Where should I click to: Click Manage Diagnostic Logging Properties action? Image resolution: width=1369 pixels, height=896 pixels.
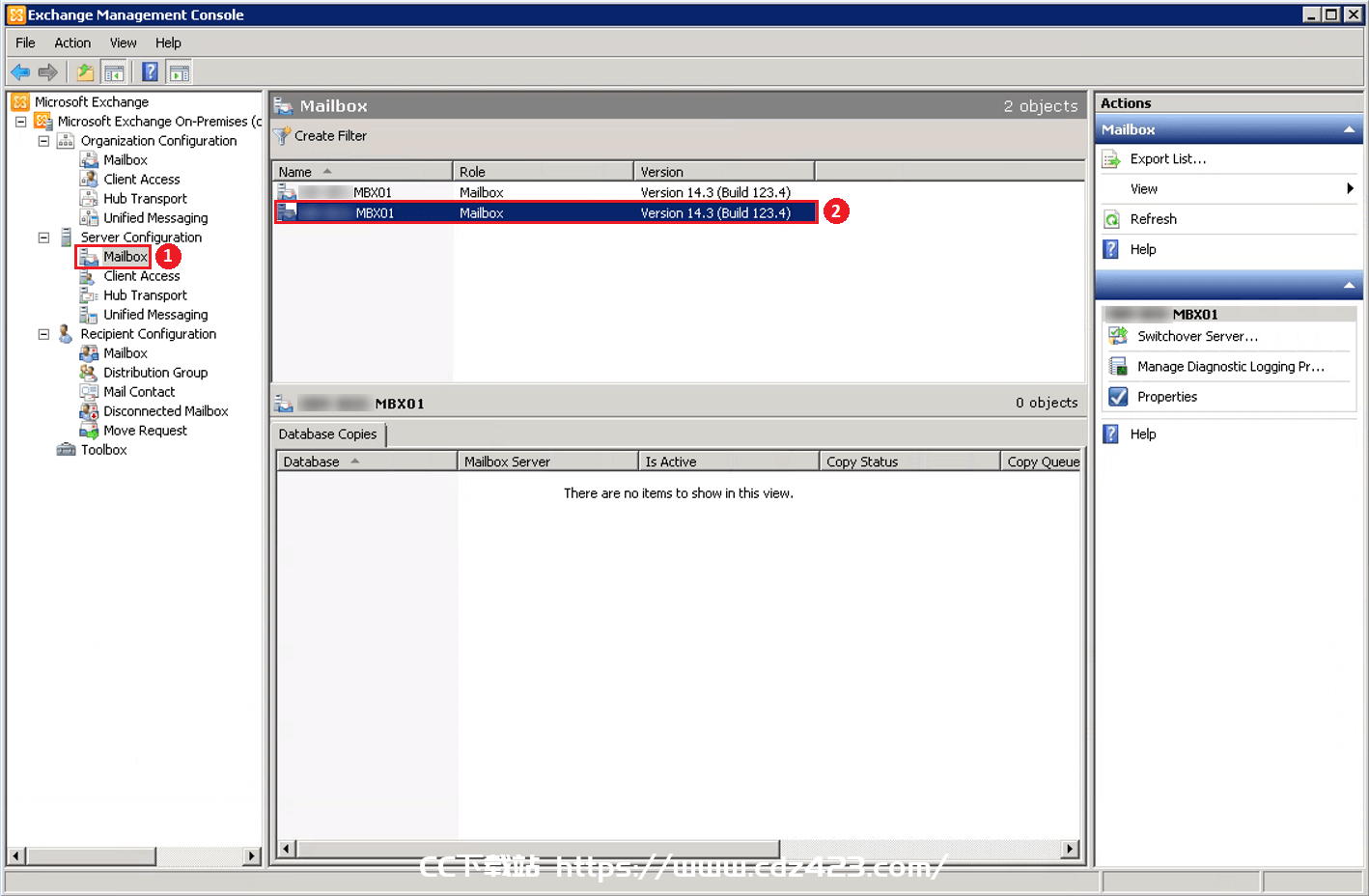pos(1231,367)
